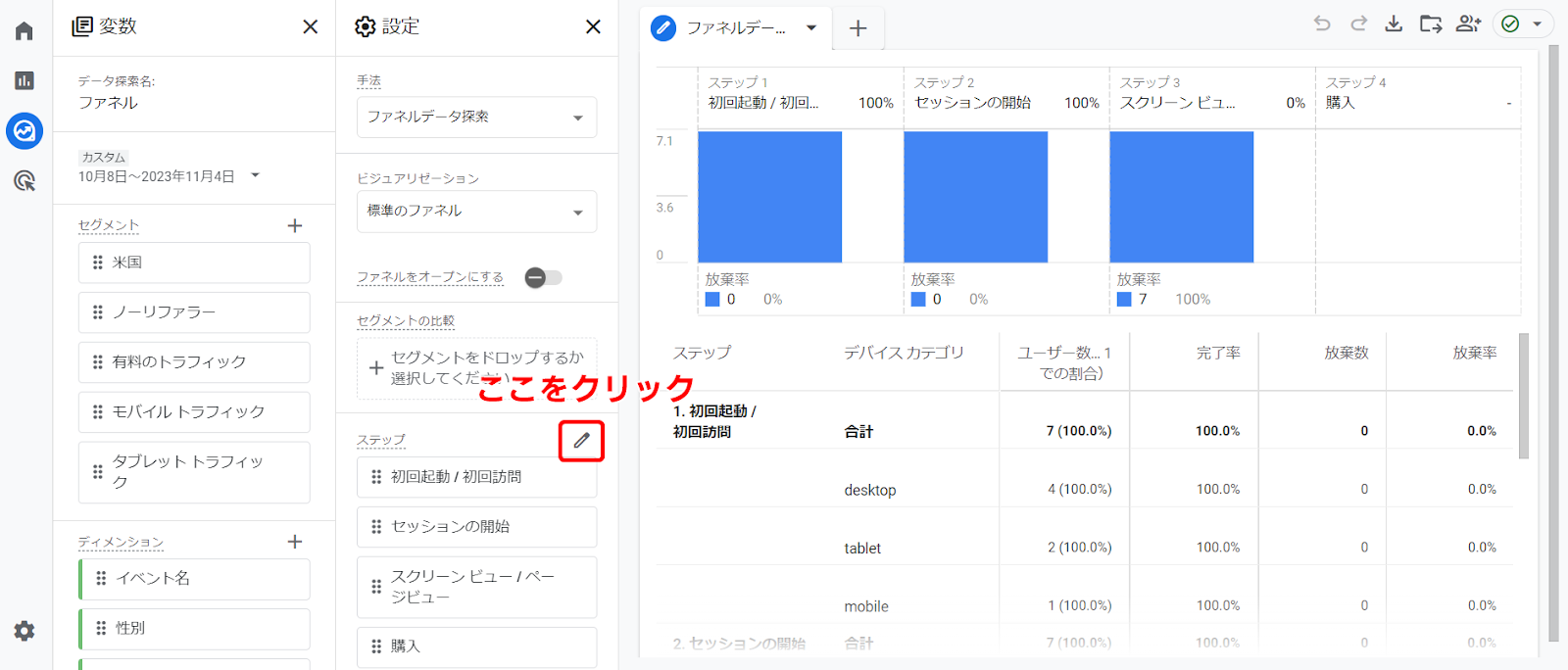Open the 手法 dropdown ファネルデータ探索
This screenshot has width=1568, height=670.
click(476, 118)
